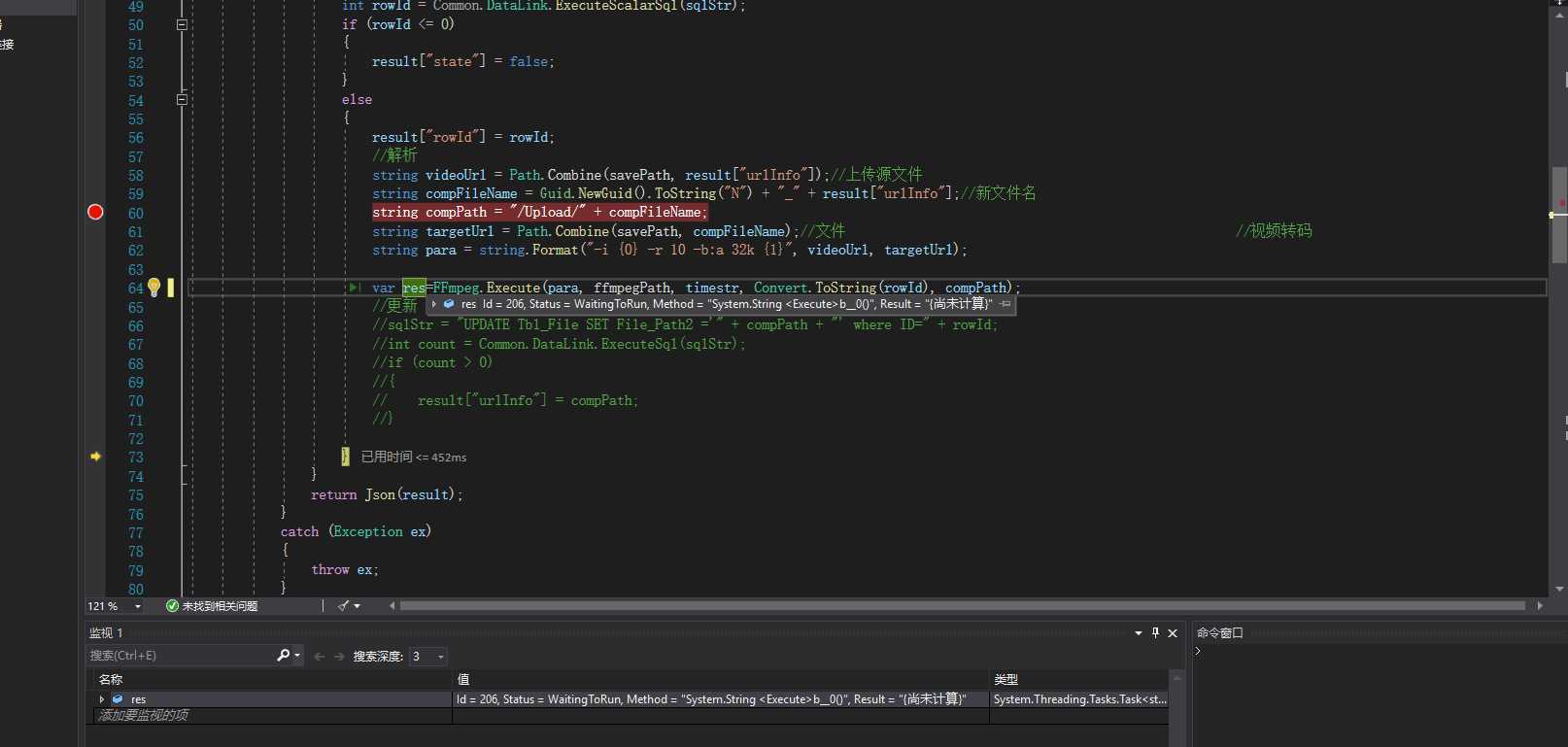The width and height of the screenshot is (1568, 747).
Task: Click the next search result arrow in Watch 1
Action: (339, 657)
